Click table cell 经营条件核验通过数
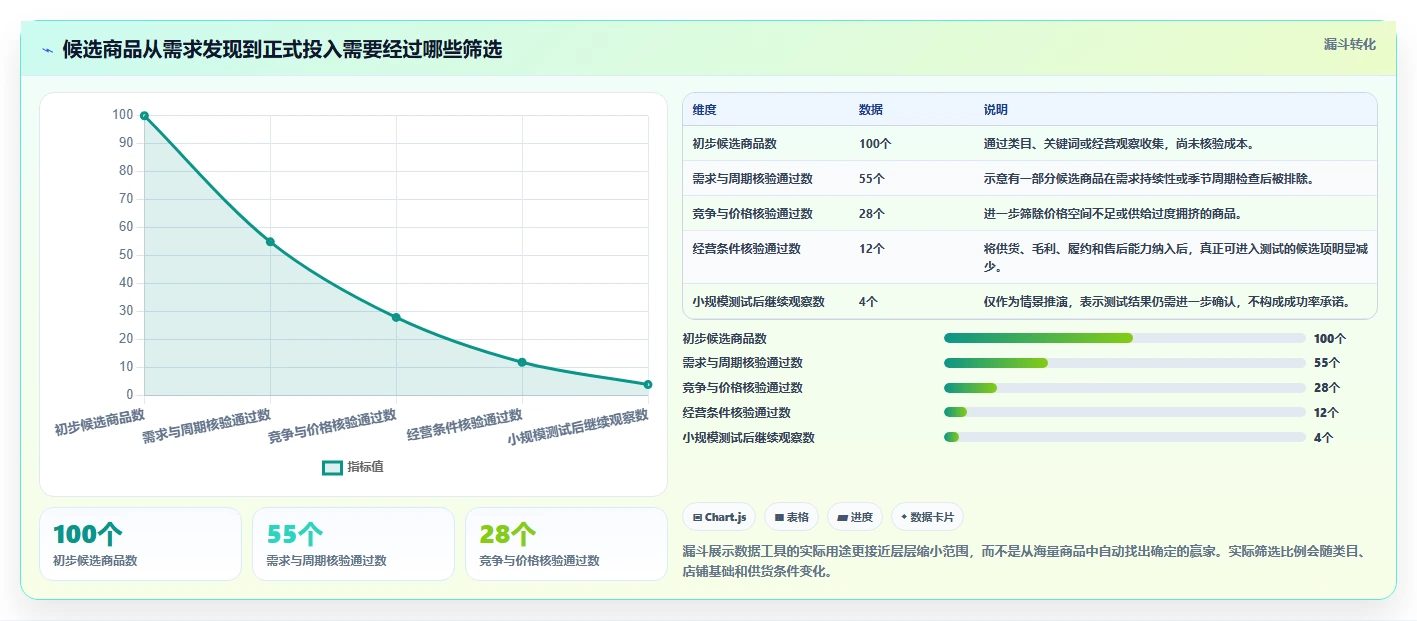This screenshot has width=1417, height=621. (746, 249)
